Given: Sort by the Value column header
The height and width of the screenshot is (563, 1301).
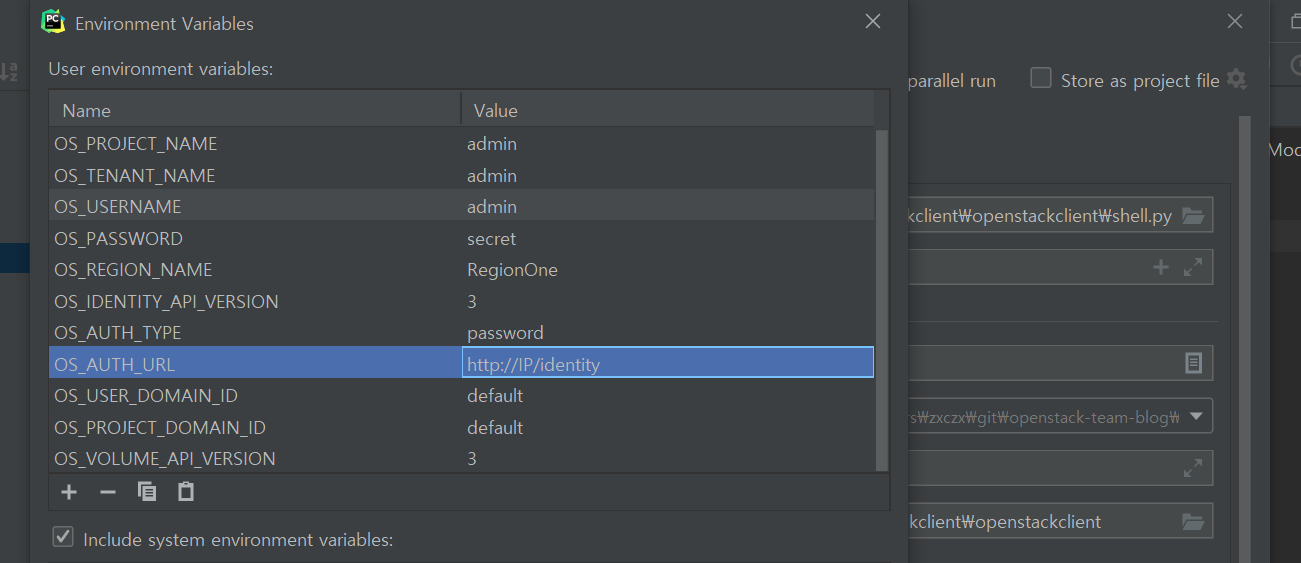Looking at the screenshot, I should [x=667, y=110].
